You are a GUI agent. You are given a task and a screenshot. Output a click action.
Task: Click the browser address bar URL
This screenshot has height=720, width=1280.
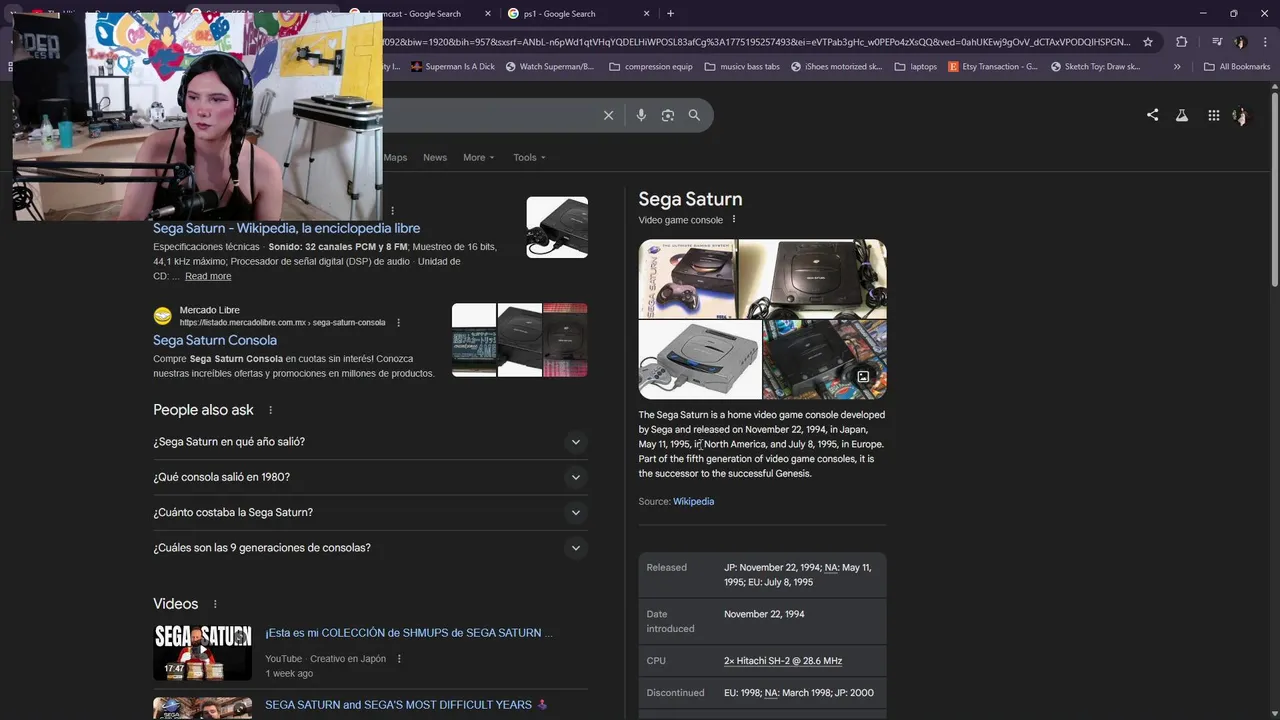coord(755,42)
